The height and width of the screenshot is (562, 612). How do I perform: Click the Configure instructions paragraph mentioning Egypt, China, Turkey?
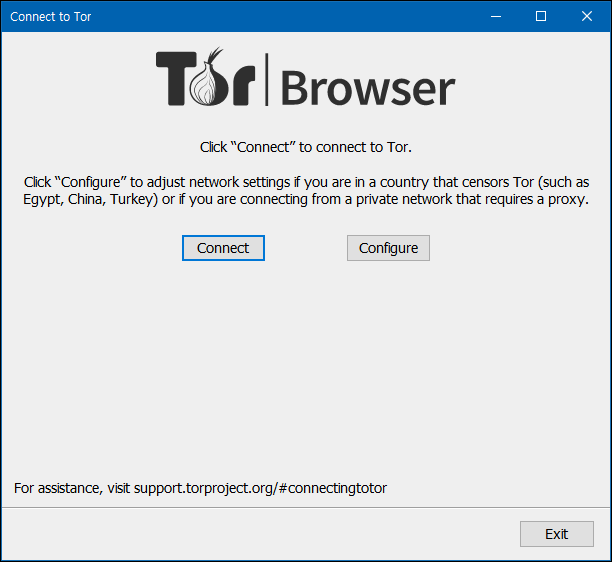[x=306, y=190]
